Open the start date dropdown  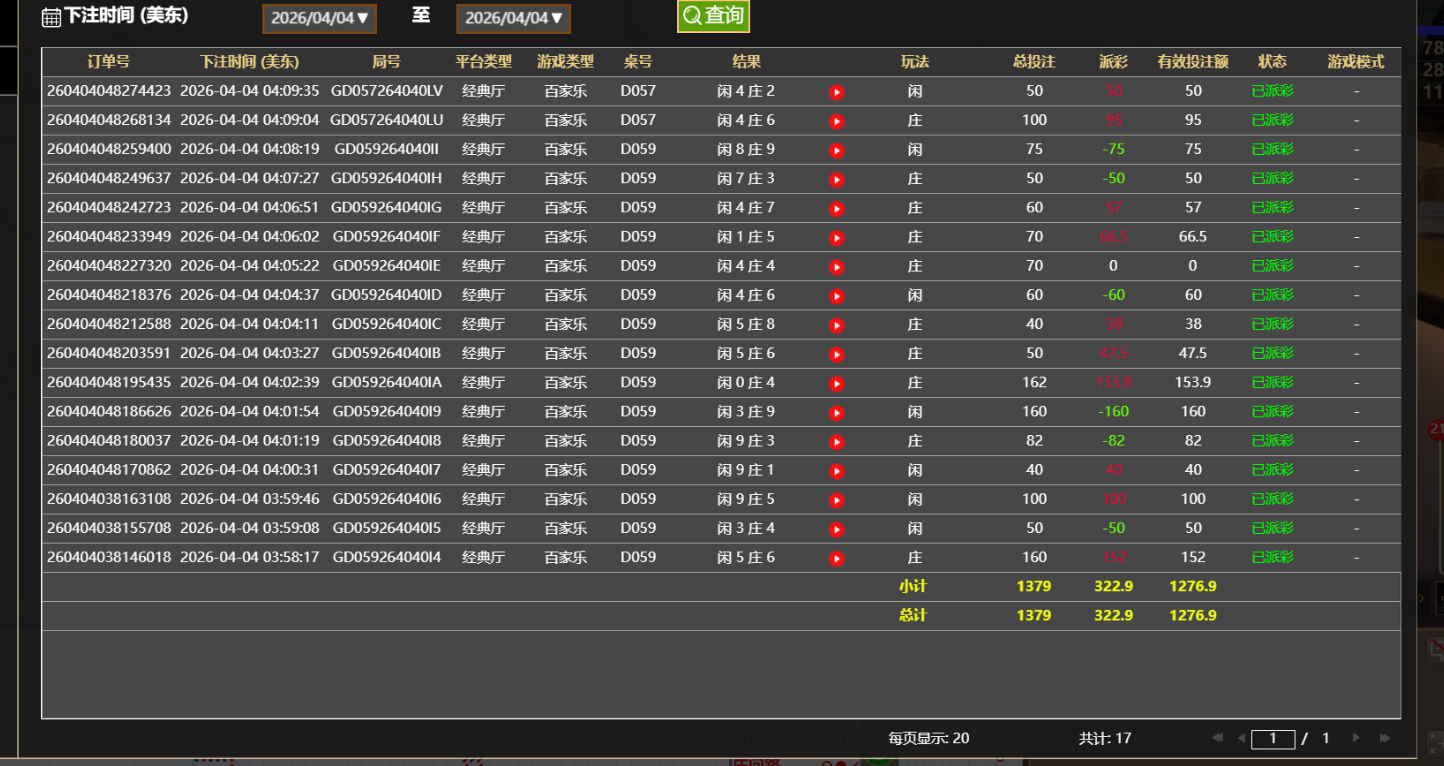[x=318, y=18]
